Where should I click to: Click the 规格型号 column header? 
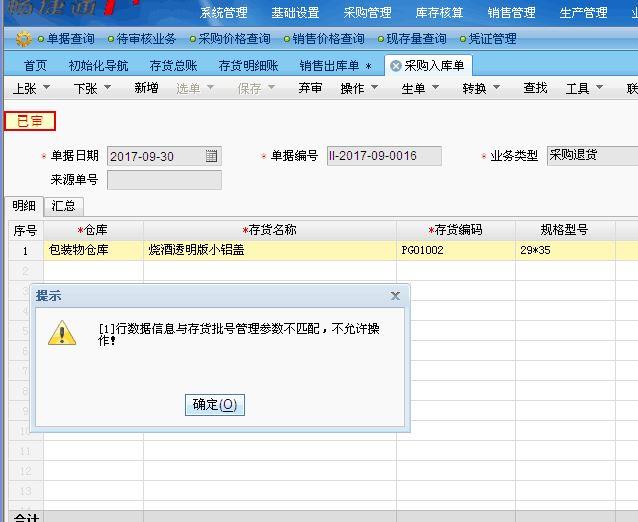[x=565, y=230]
